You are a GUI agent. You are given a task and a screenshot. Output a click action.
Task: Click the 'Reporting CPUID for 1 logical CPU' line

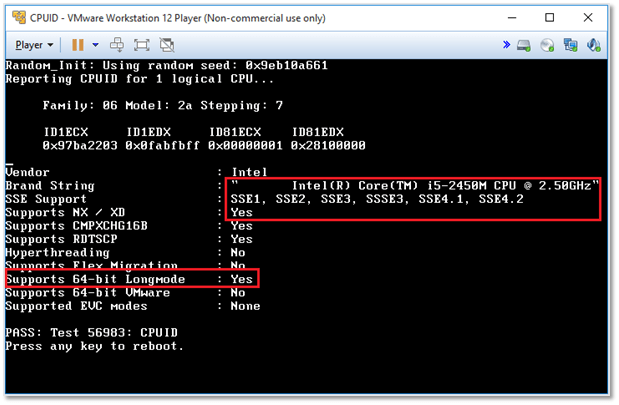(139, 79)
